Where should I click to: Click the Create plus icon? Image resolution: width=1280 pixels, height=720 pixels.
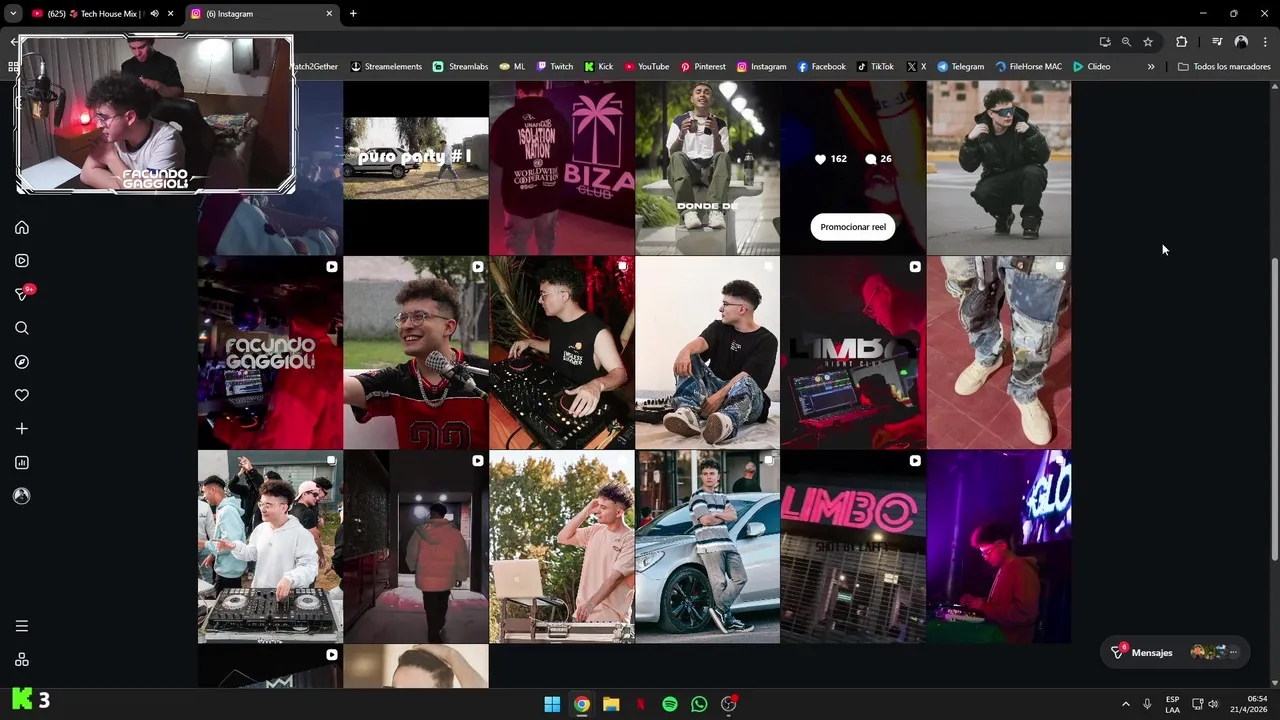click(22, 429)
